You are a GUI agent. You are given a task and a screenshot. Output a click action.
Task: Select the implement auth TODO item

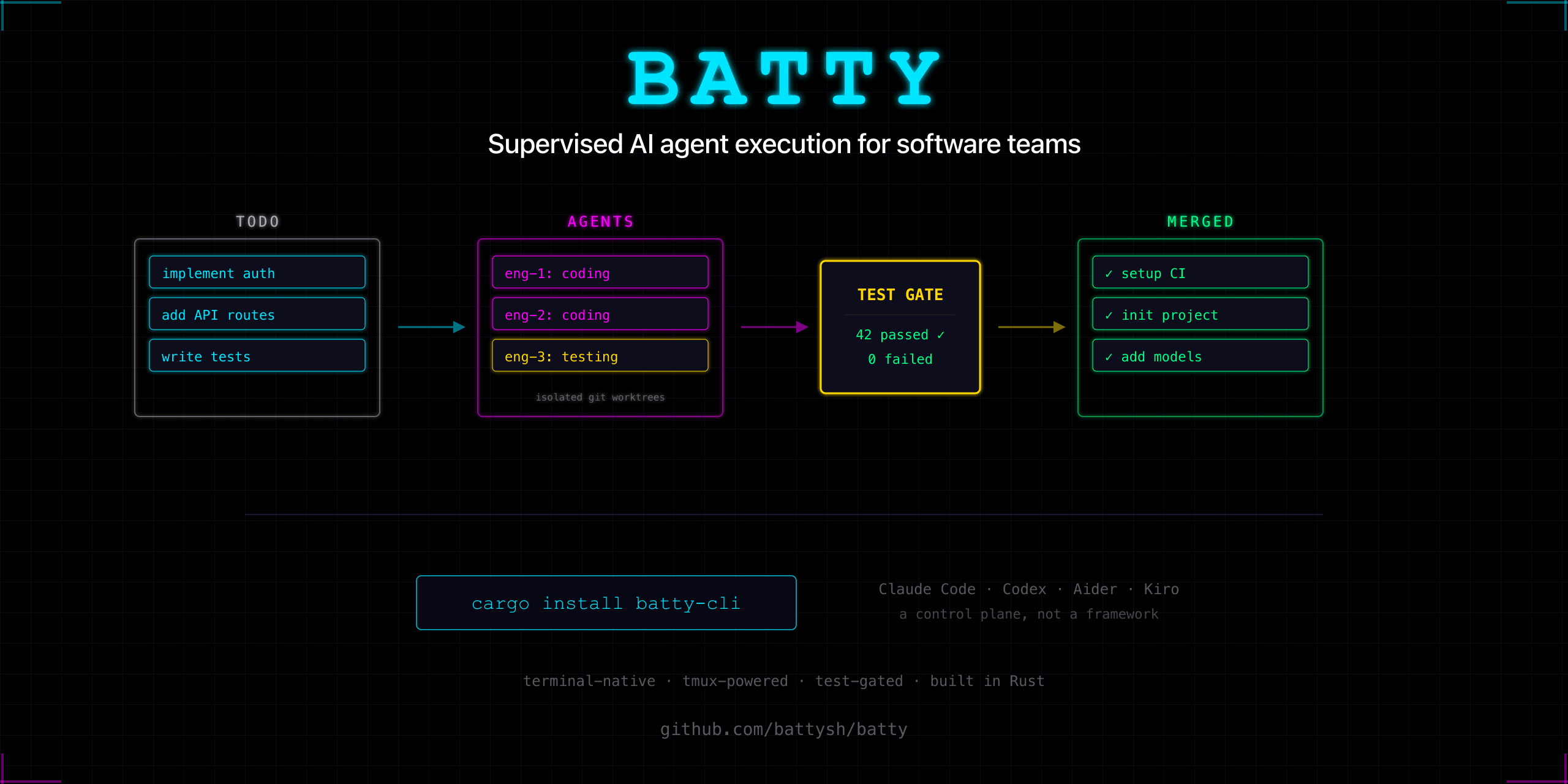coord(257,273)
